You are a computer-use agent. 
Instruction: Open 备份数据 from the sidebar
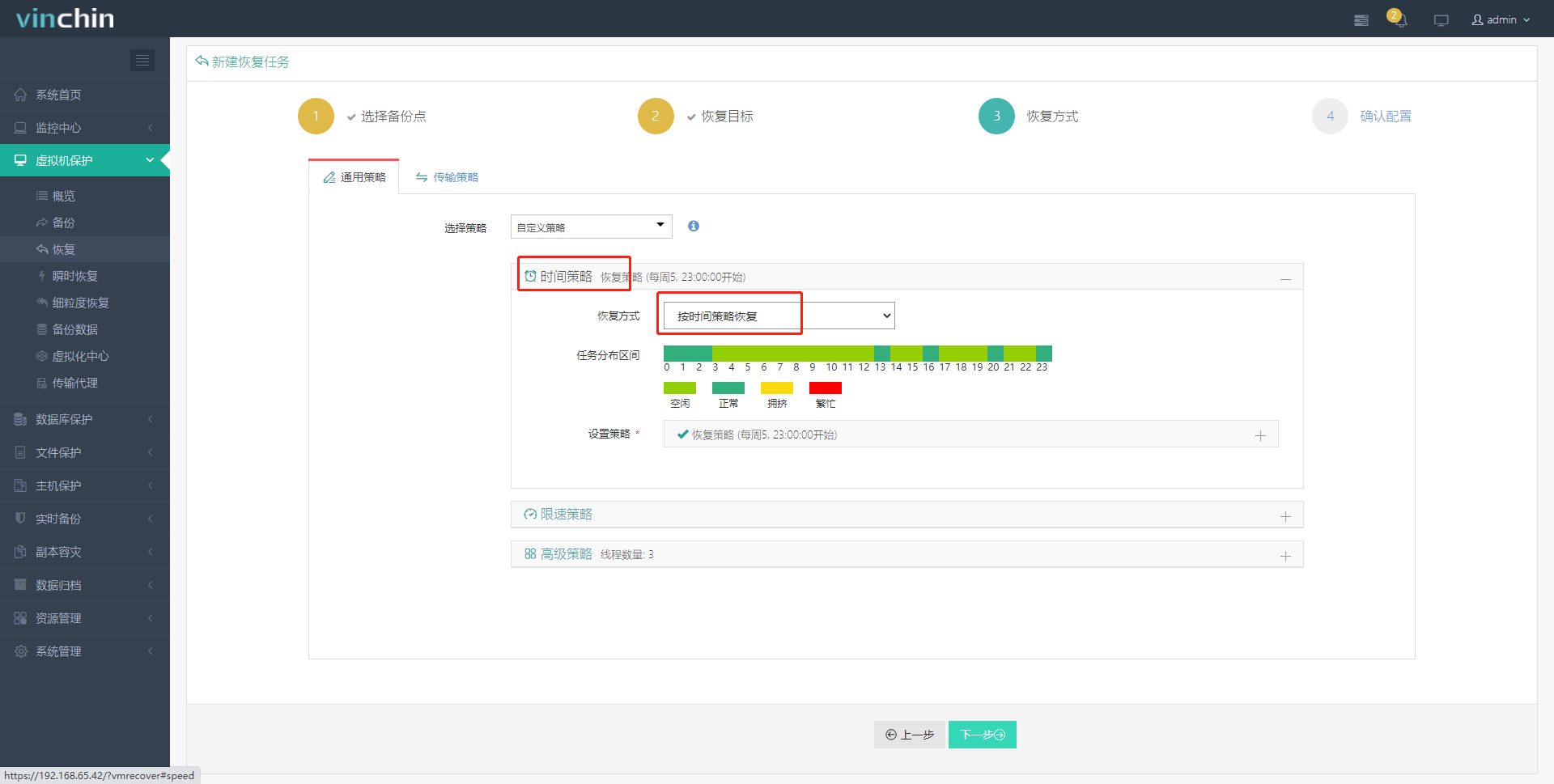pyautogui.click(x=73, y=329)
